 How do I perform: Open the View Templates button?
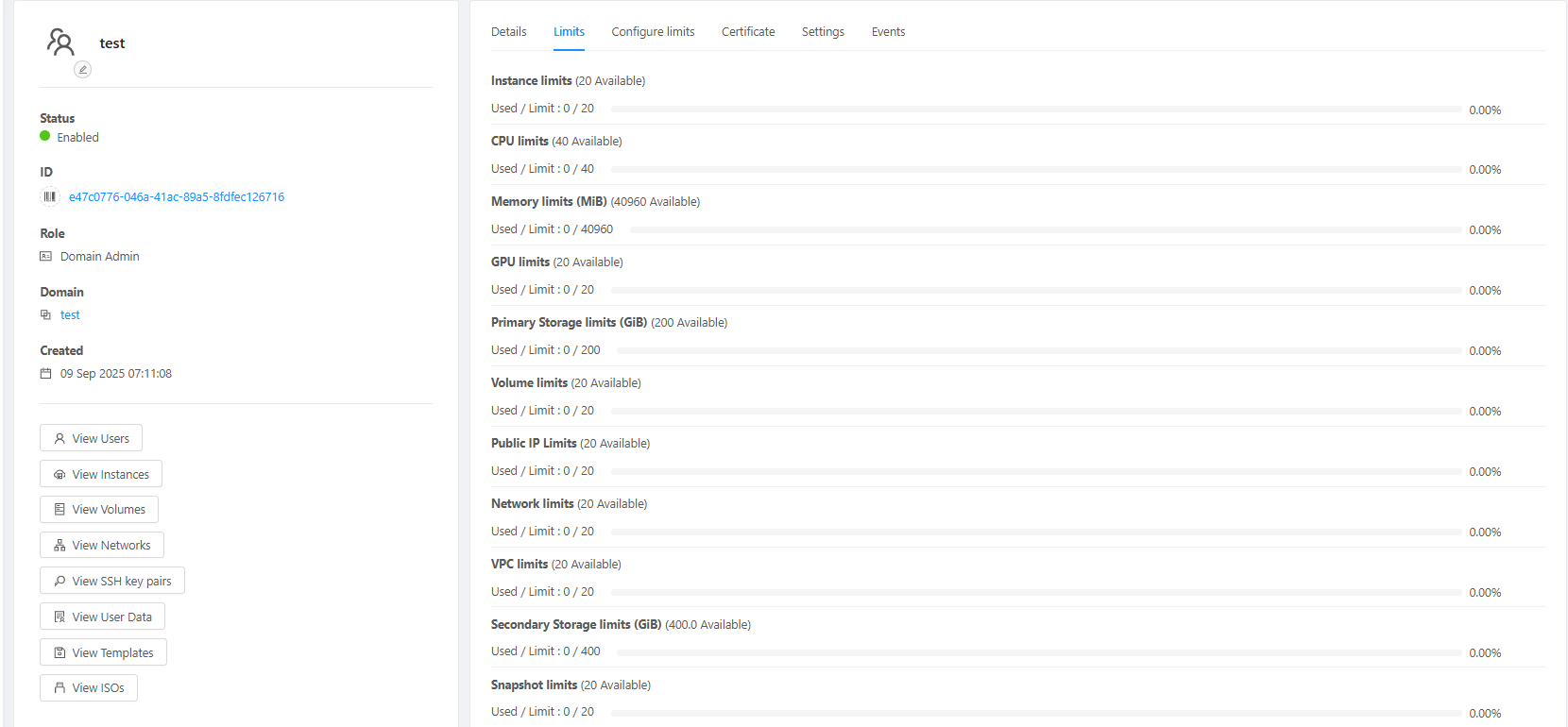(103, 652)
